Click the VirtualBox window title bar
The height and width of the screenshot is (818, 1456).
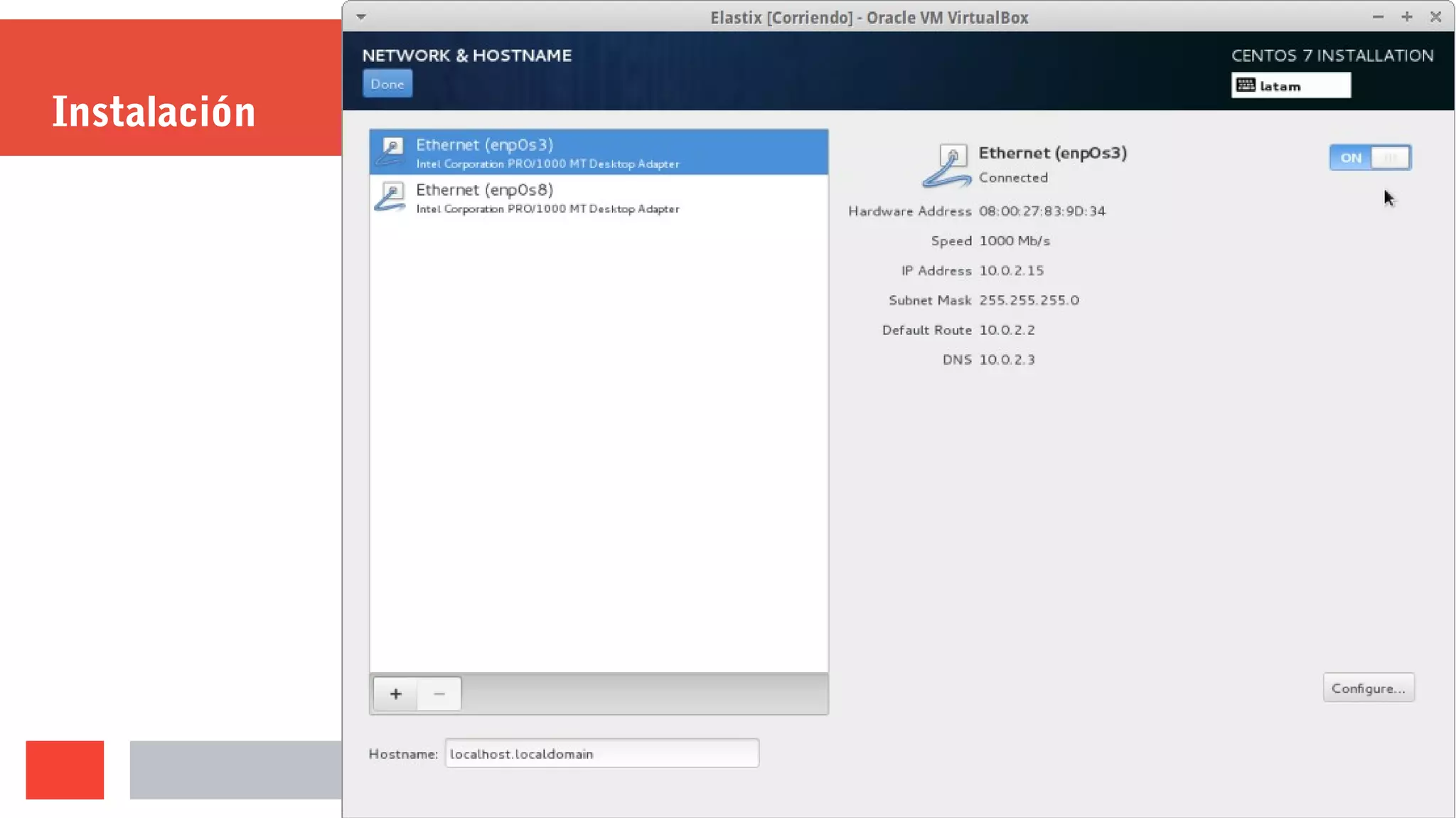point(869,17)
